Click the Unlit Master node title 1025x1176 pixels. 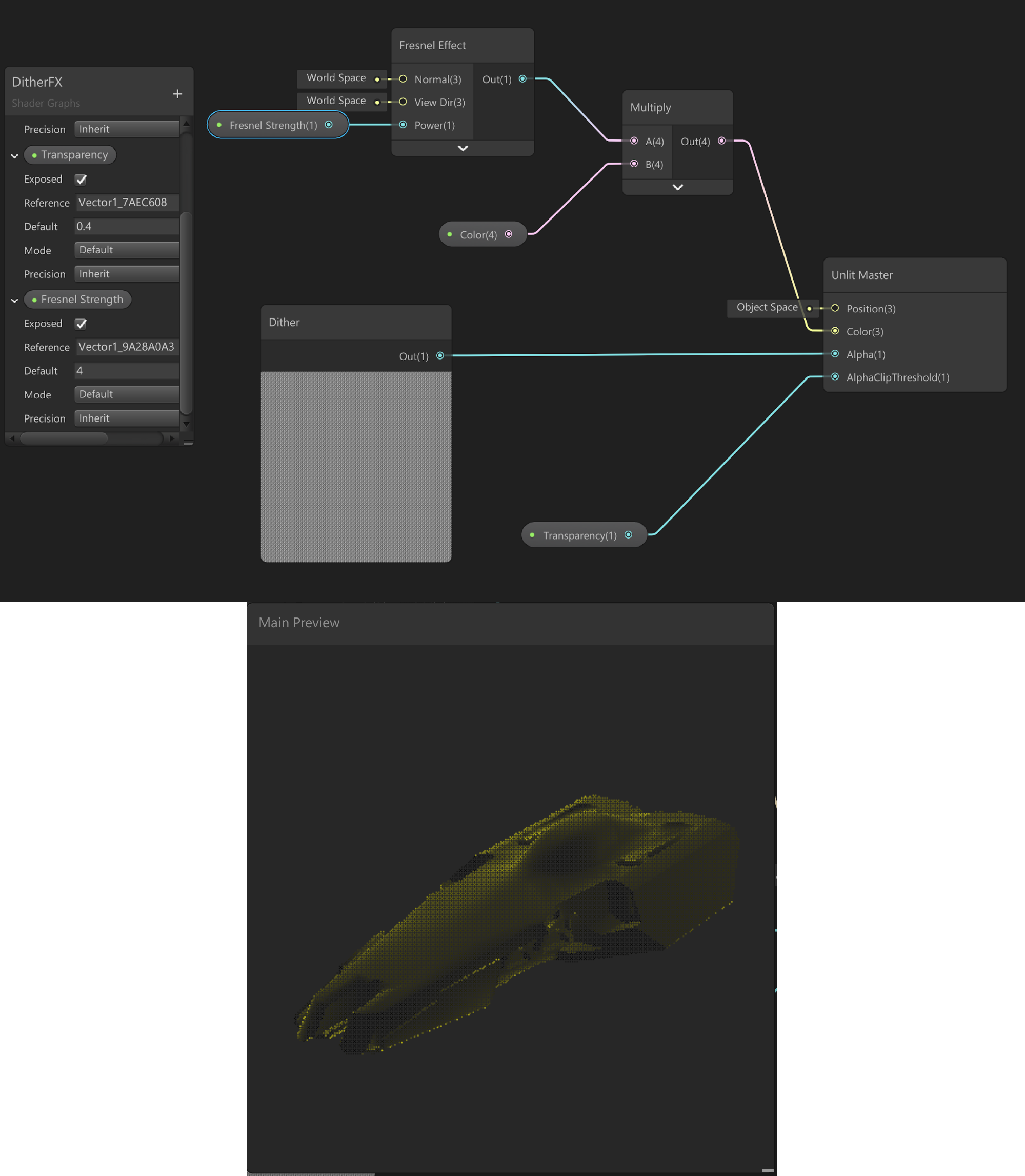[861, 275]
